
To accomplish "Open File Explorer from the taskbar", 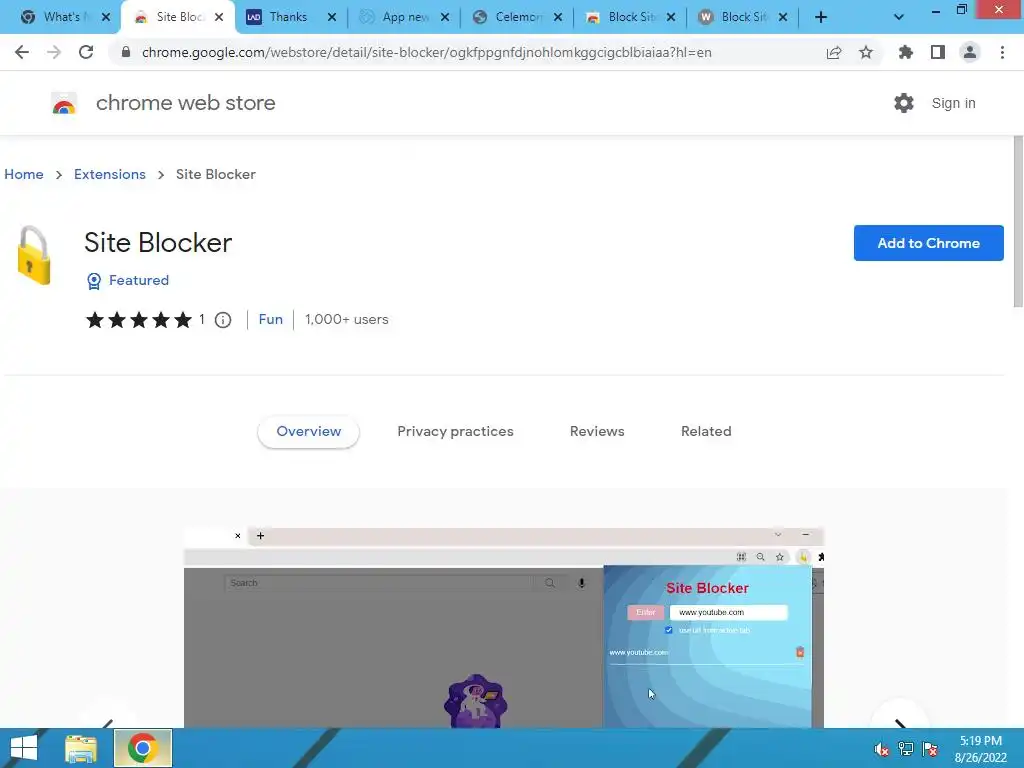I will (x=81, y=748).
